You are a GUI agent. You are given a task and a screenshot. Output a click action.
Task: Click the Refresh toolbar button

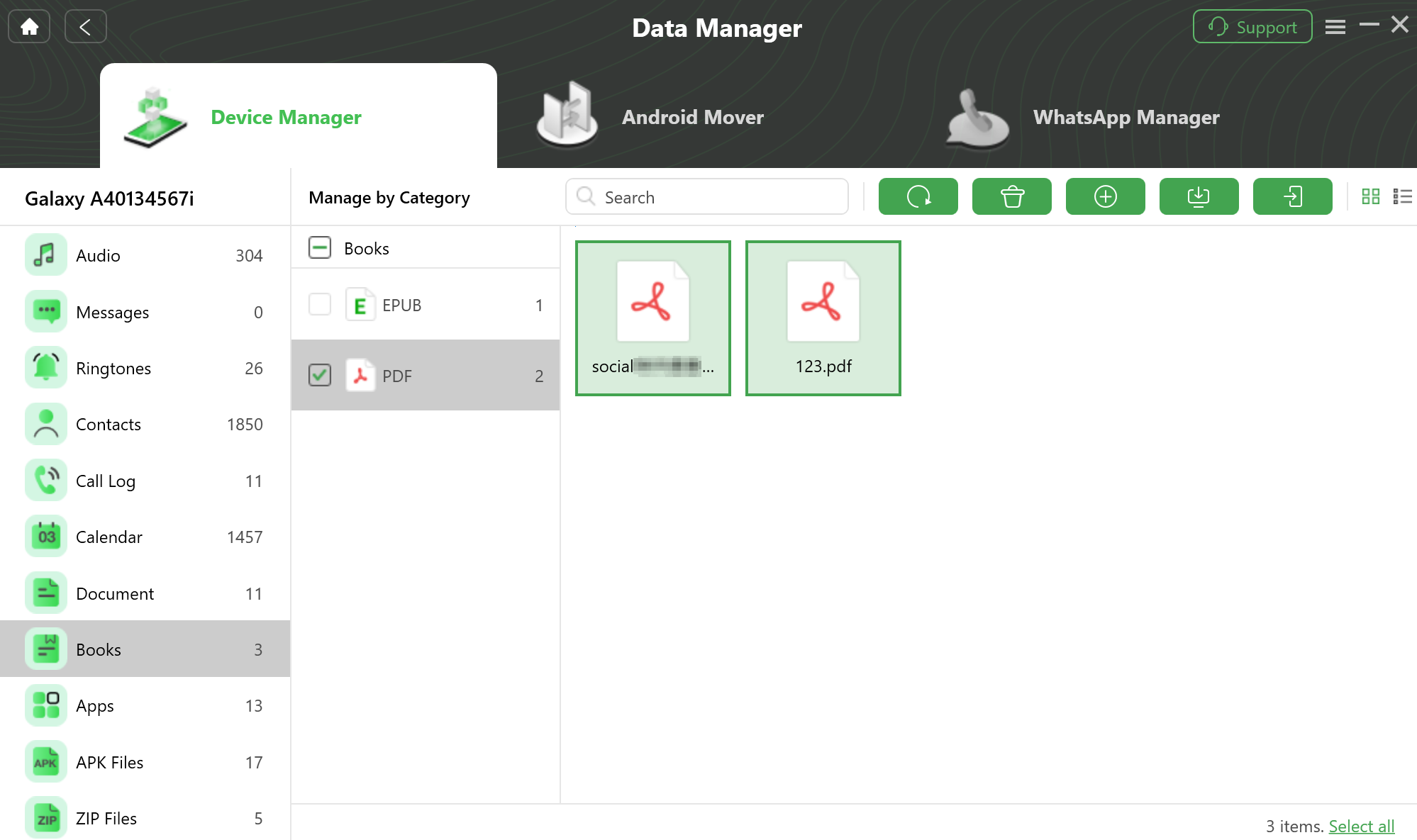[x=918, y=196]
